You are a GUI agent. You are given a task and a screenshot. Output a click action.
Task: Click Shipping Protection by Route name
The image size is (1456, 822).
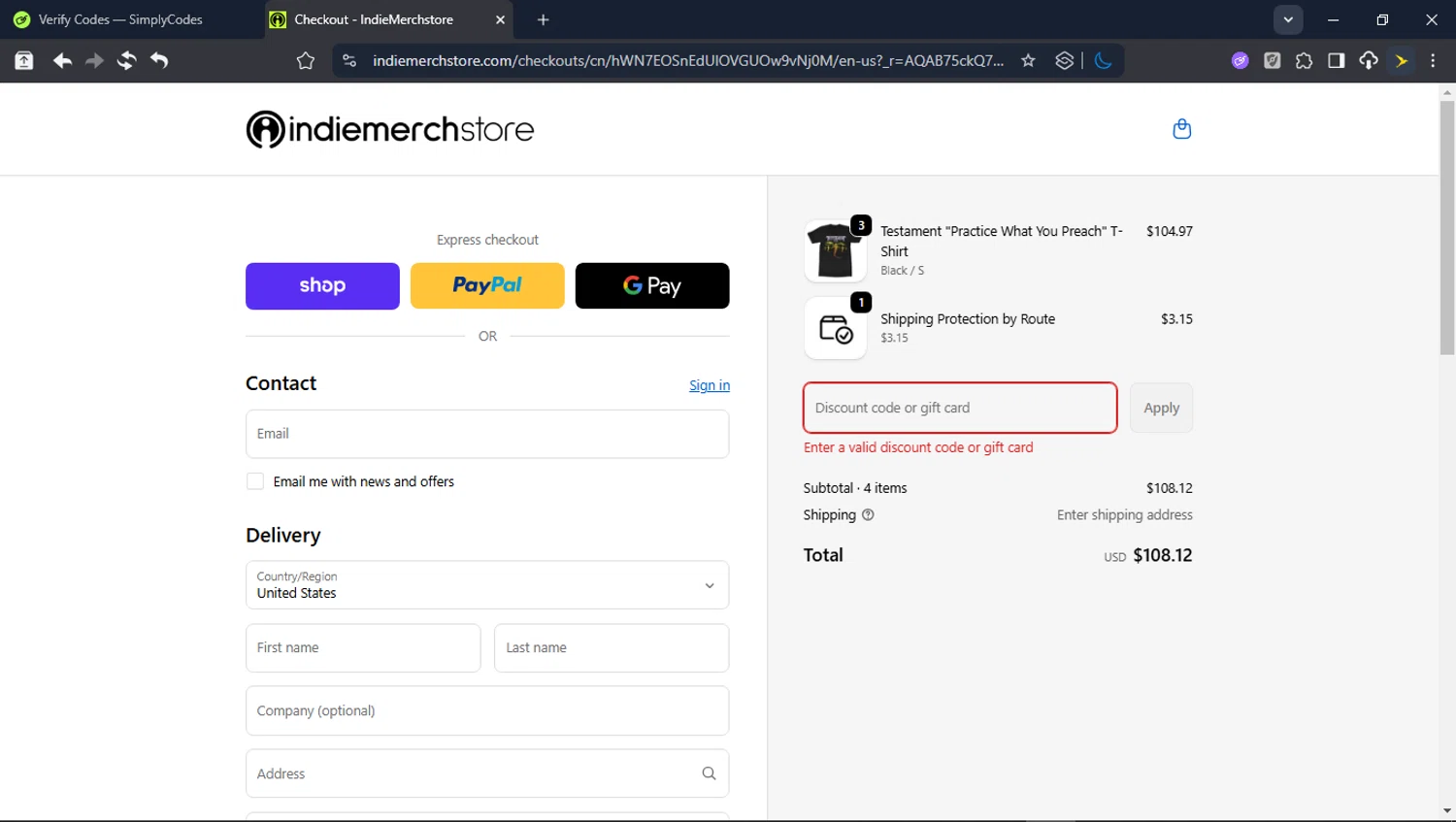click(968, 319)
